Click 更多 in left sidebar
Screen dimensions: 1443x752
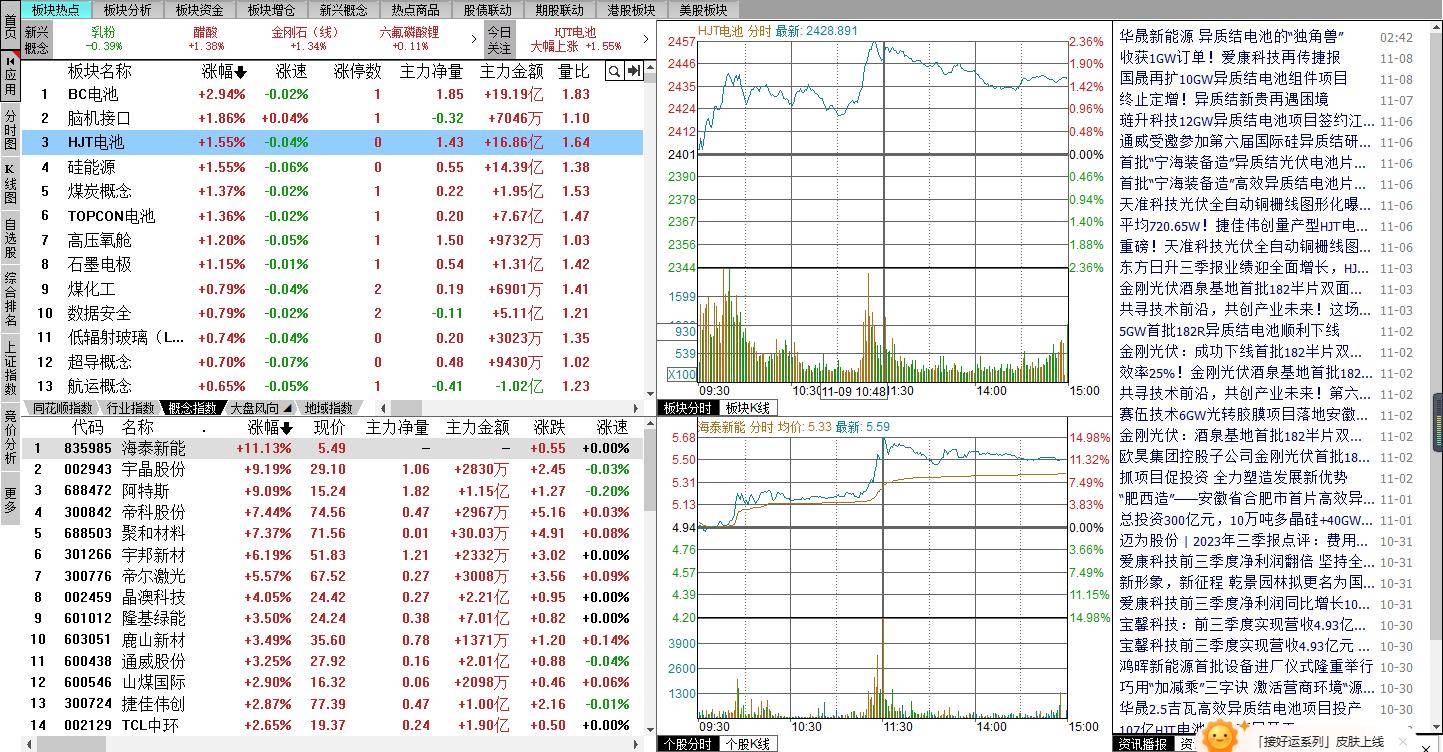click(x=10, y=500)
